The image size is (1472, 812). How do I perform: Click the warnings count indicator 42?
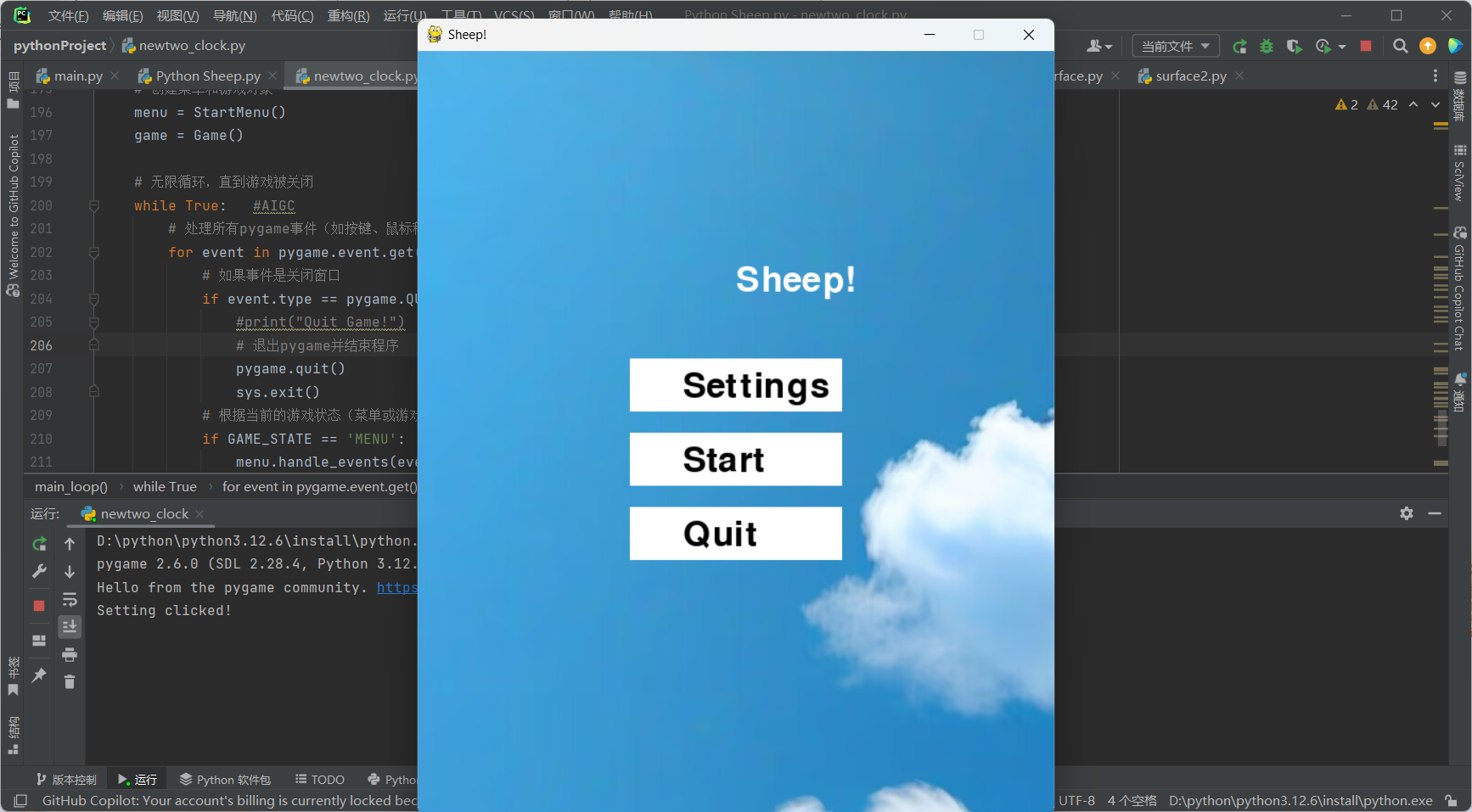tap(1382, 104)
